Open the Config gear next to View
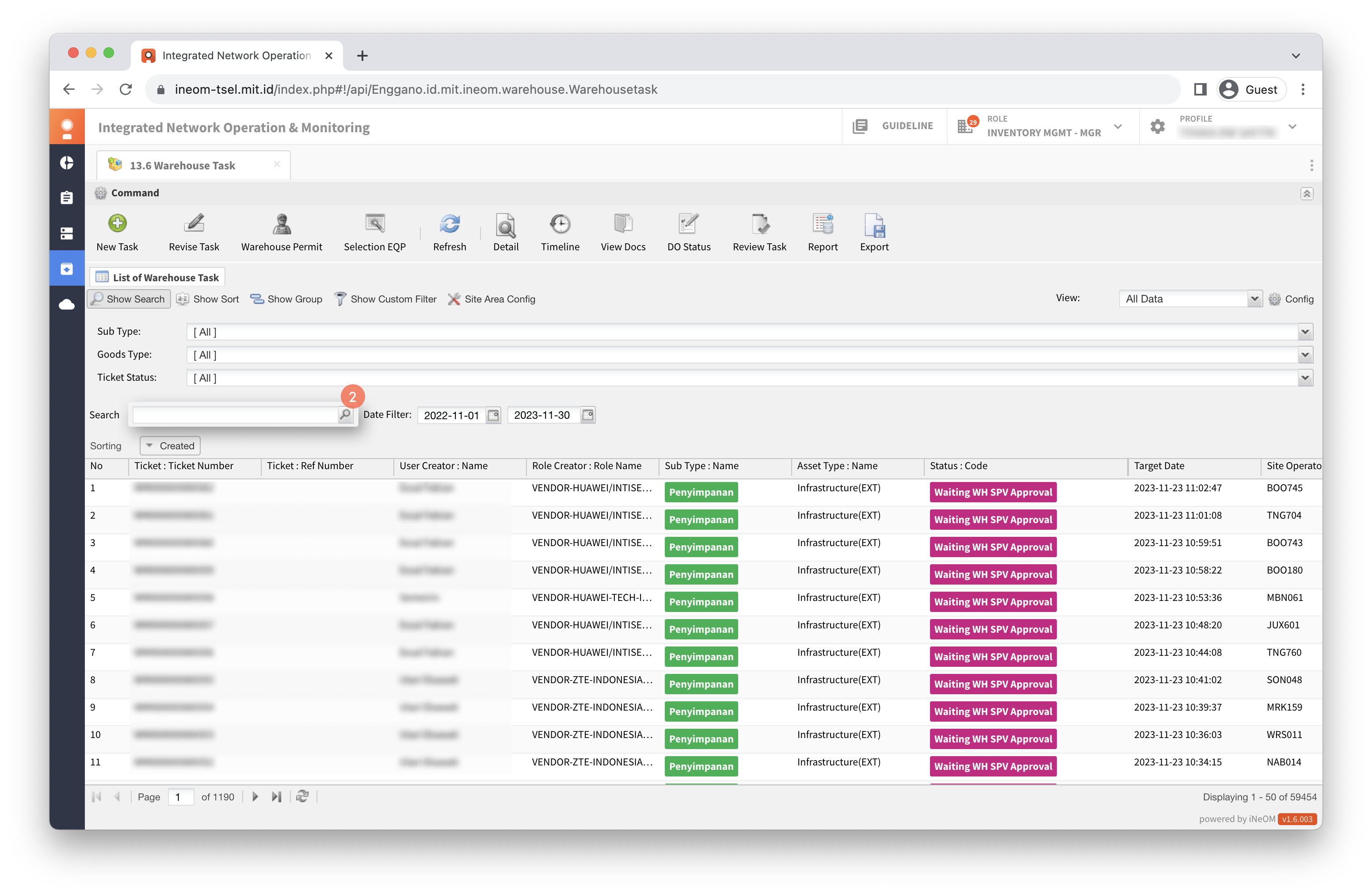 (x=1291, y=299)
